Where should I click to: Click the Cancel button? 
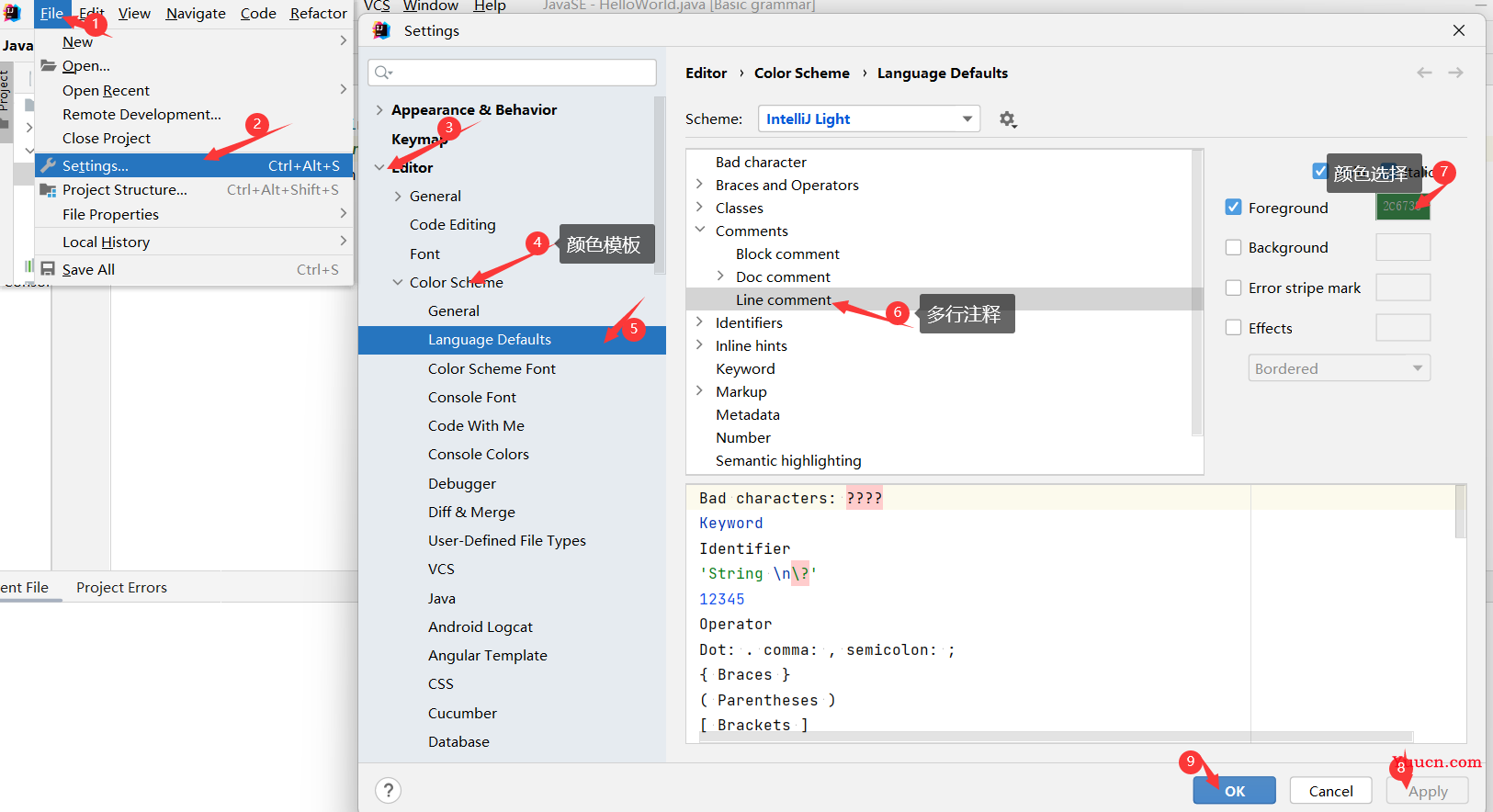[1330, 791]
